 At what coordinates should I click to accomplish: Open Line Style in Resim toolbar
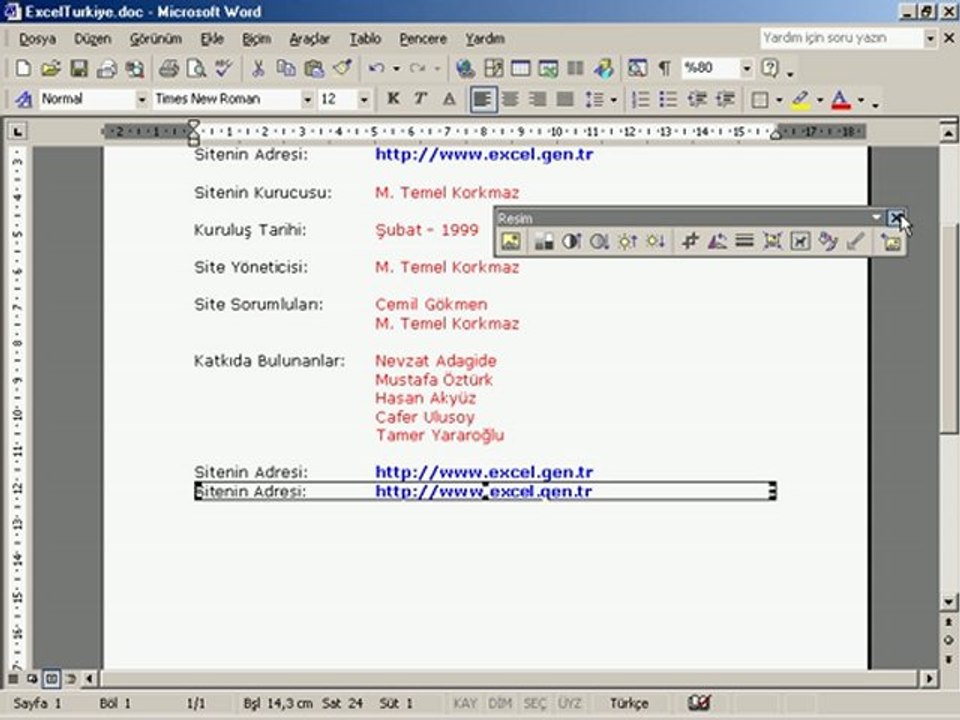(x=744, y=241)
